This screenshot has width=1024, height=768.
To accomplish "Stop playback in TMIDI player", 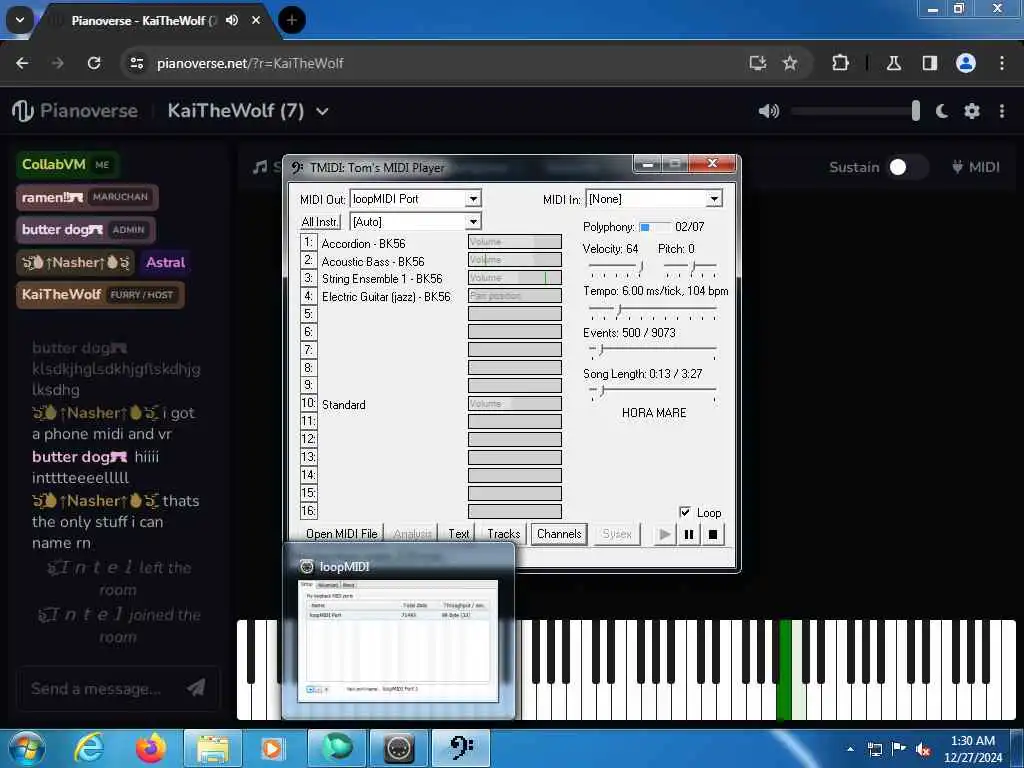I will [713, 534].
